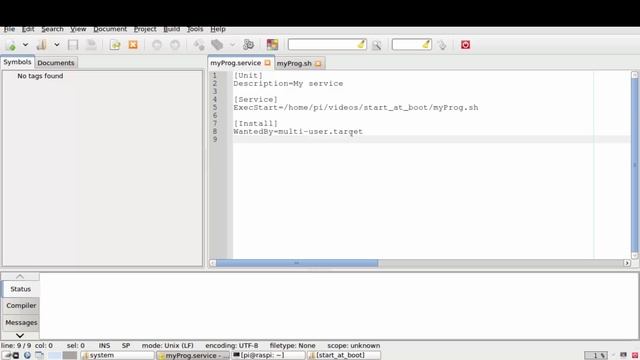Switch to the [start_at_boot] taskbar window
640x360 pixels.
pyautogui.click(x=344, y=355)
